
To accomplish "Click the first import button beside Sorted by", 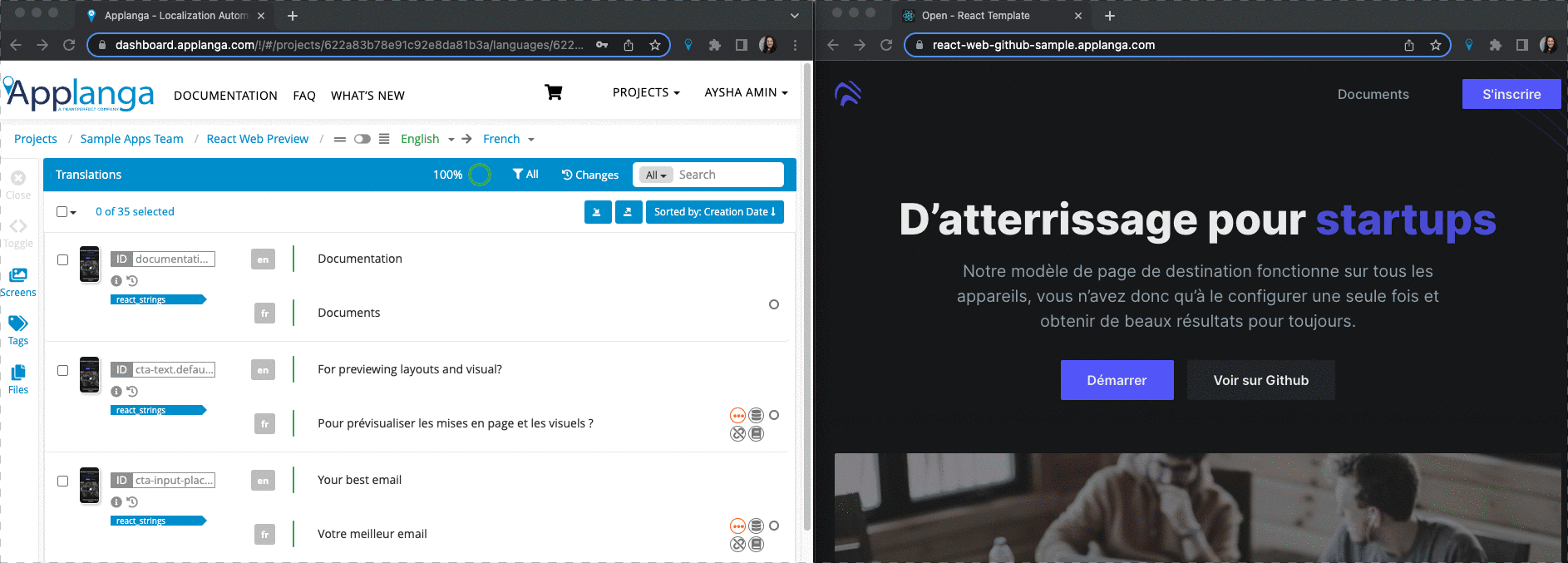I will [x=597, y=212].
